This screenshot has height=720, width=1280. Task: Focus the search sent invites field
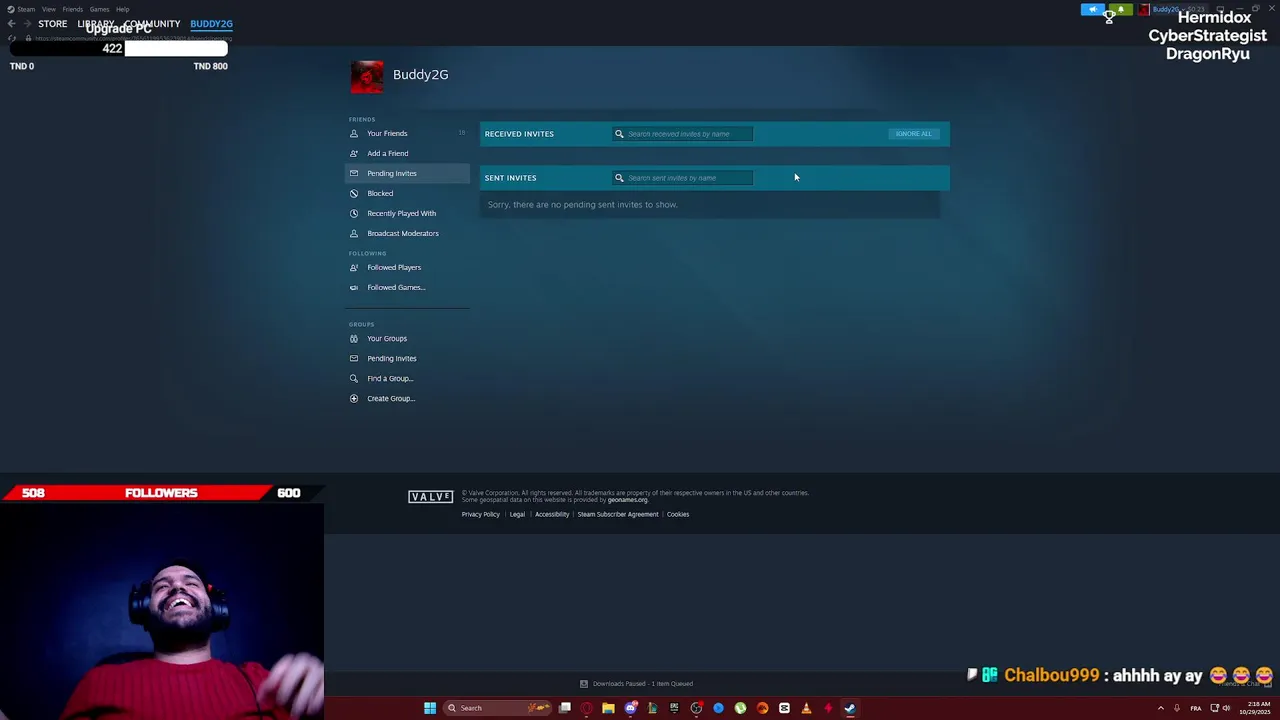pos(683,177)
